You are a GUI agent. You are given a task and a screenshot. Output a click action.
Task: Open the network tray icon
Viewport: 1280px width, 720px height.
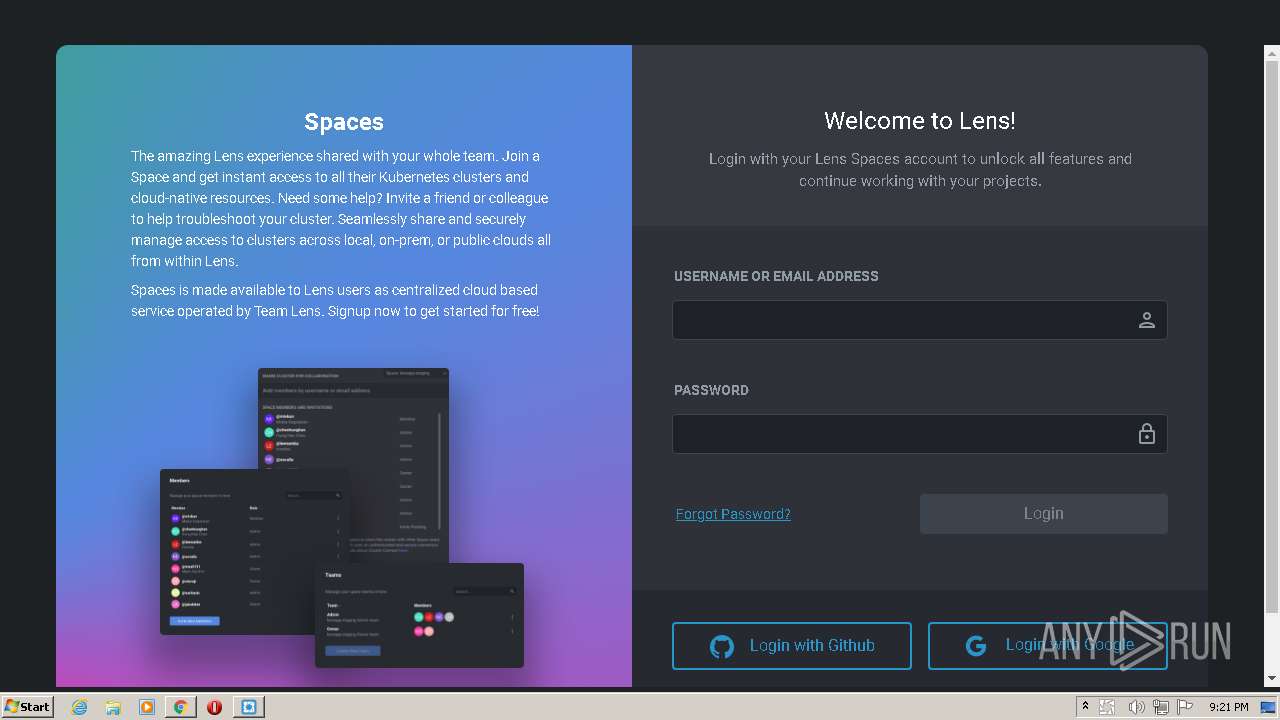click(x=1161, y=707)
